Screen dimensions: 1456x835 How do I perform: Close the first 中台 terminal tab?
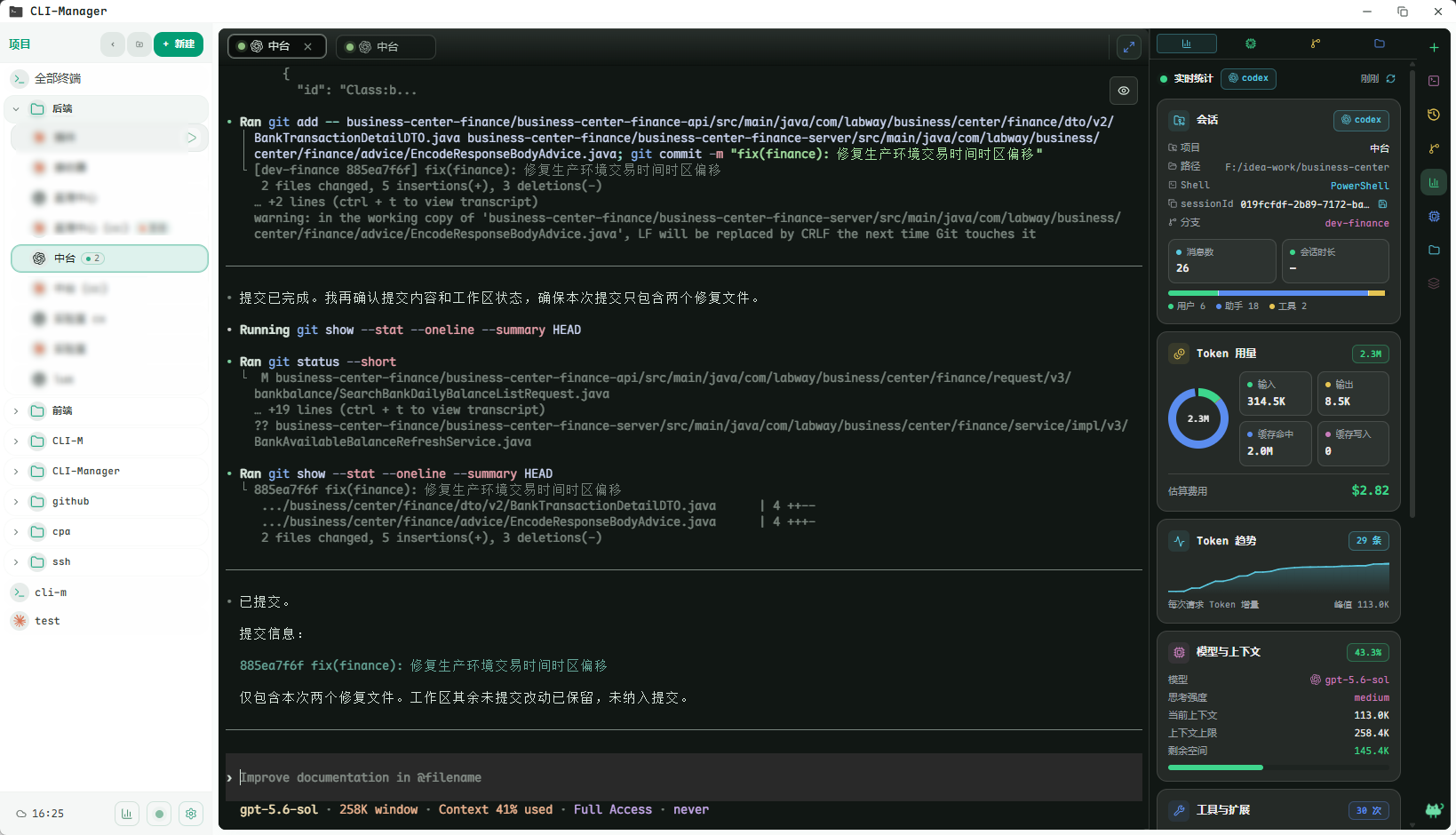click(307, 46)
